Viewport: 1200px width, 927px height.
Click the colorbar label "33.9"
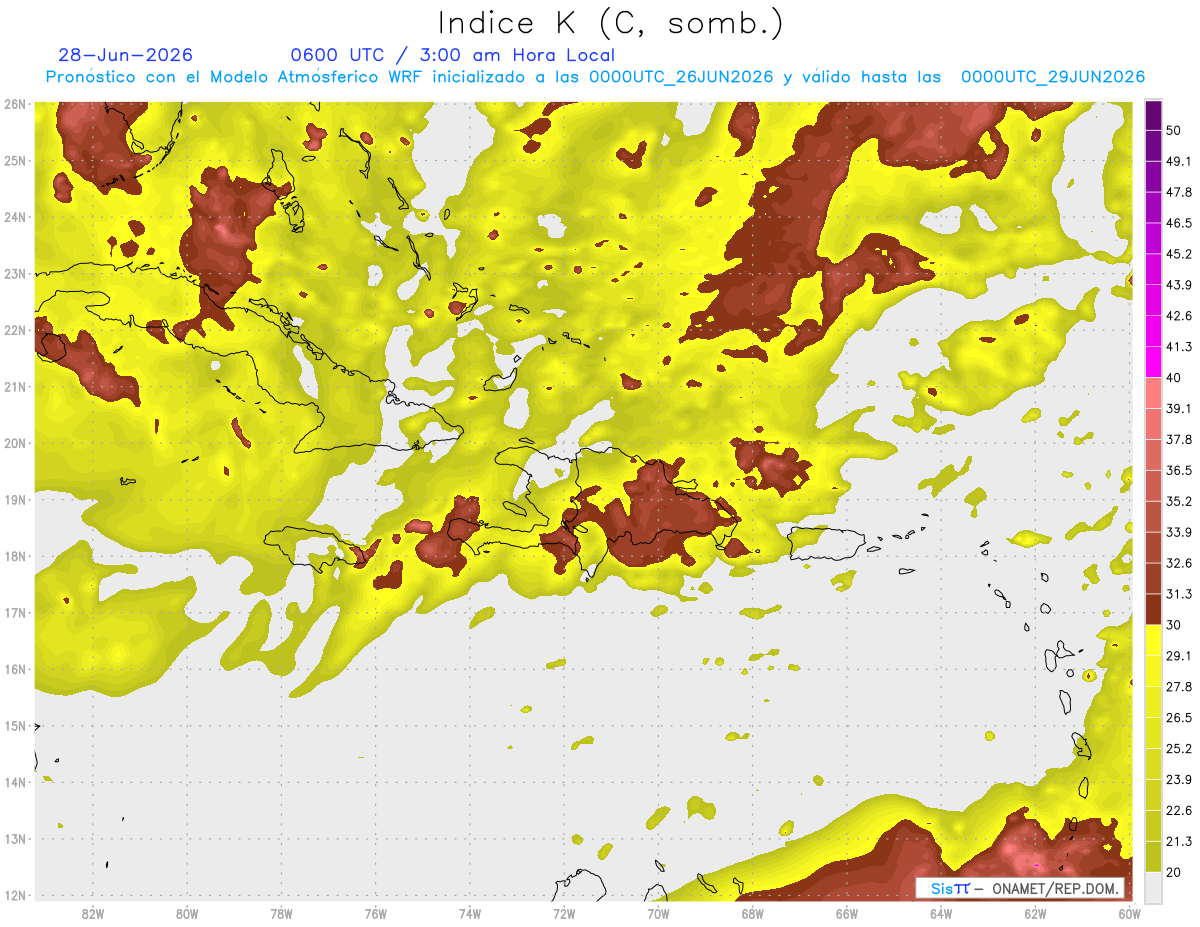coord(1179,532)
